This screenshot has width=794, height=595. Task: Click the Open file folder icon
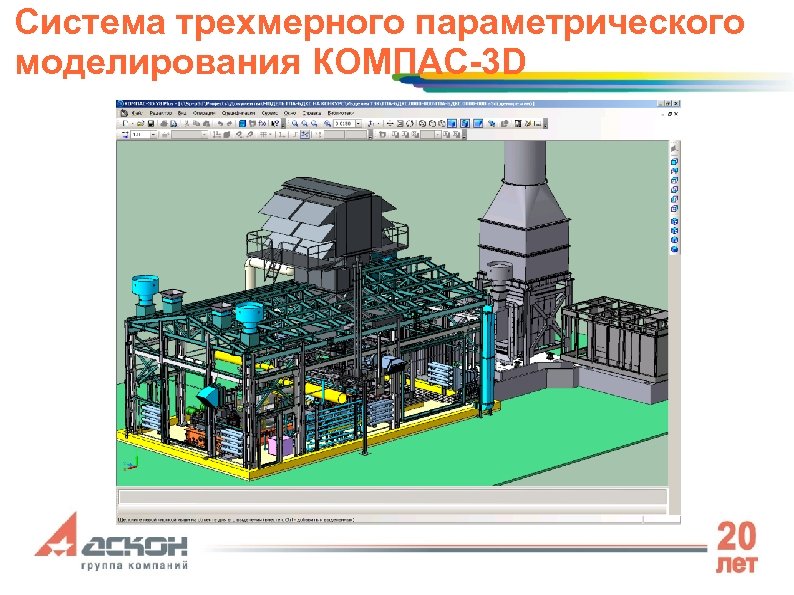point(140,124)
